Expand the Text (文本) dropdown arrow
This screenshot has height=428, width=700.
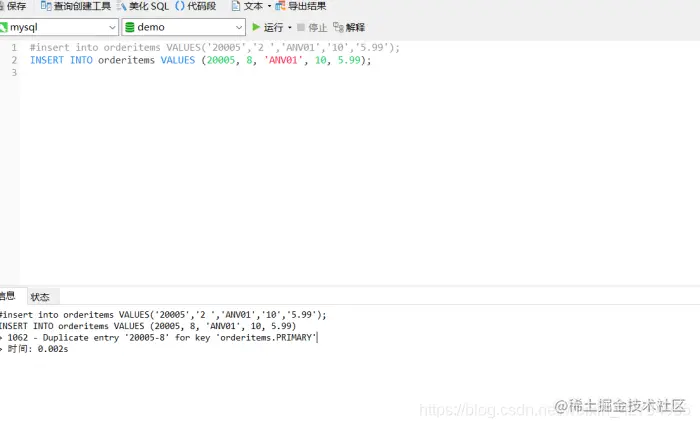pos(269,6)
